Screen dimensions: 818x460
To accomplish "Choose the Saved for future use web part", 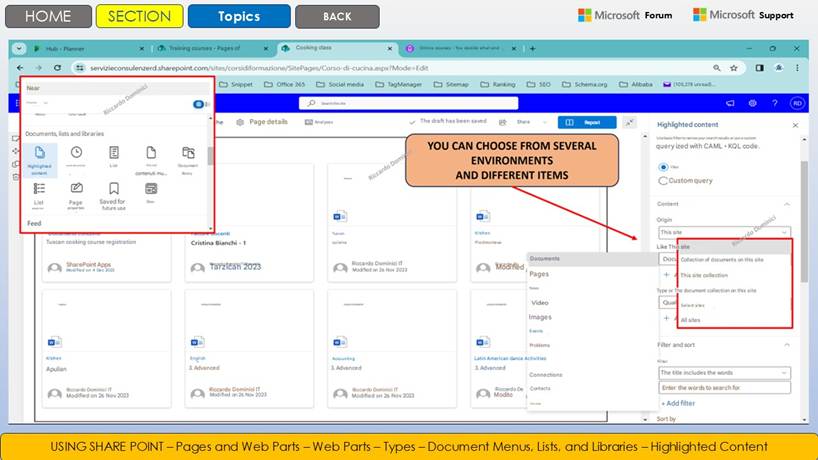I will click(x=113, y=190).
